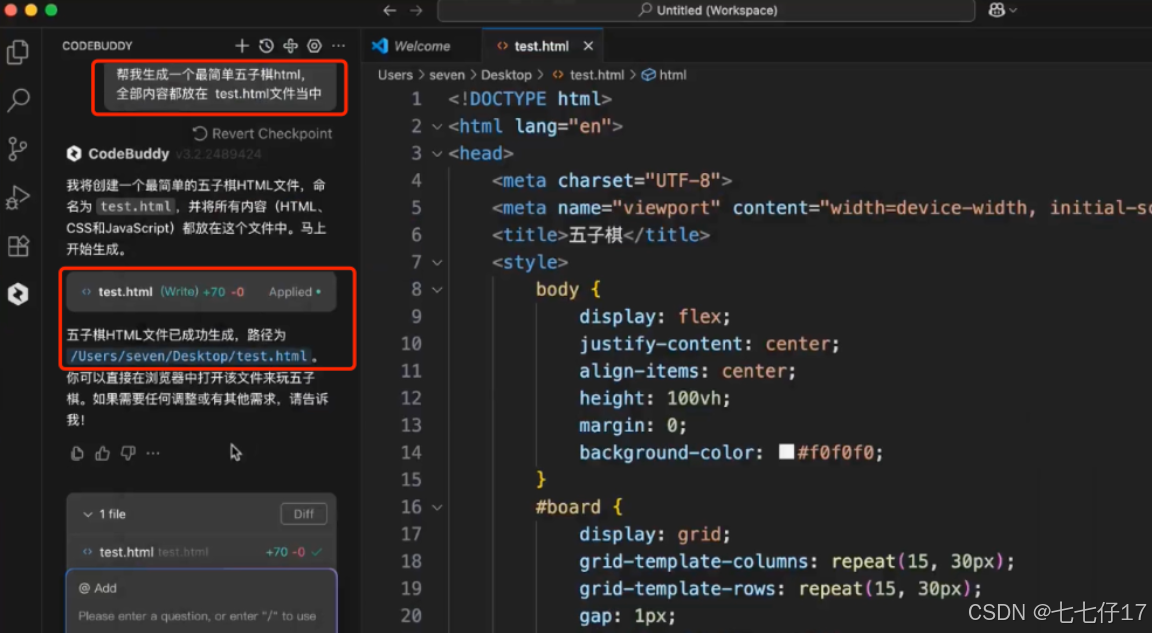
Task: Collapse the html tag on line 2
Action: 437,126
